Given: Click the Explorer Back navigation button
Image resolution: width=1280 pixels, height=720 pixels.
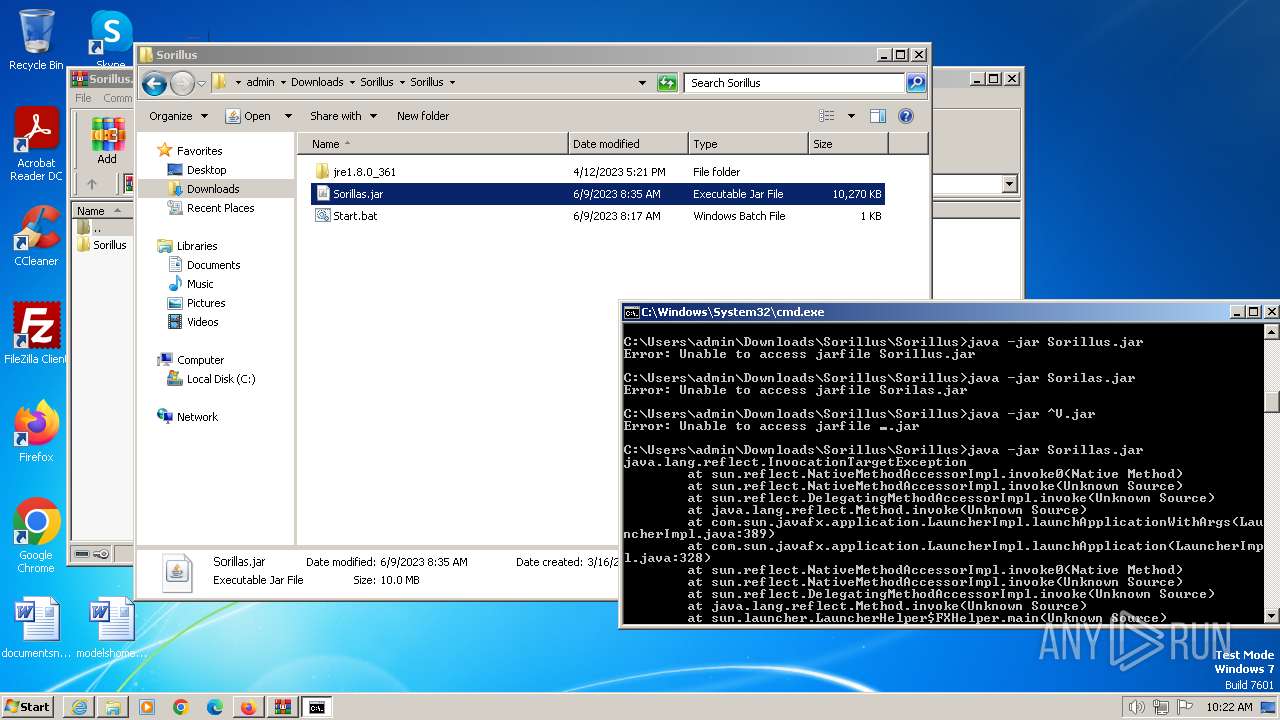Looking at the screenshot, I should 154,83.
